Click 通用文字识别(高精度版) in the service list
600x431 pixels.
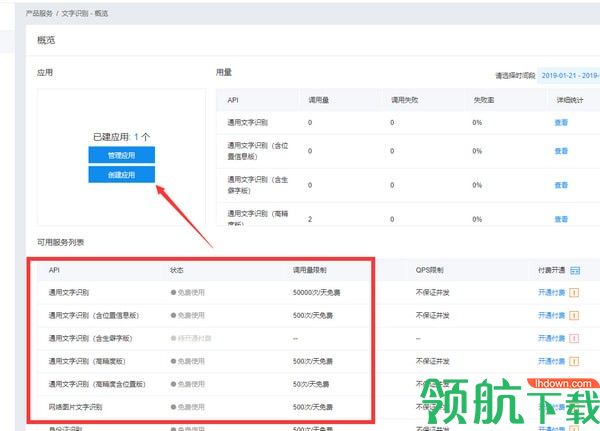click(87, 361)
